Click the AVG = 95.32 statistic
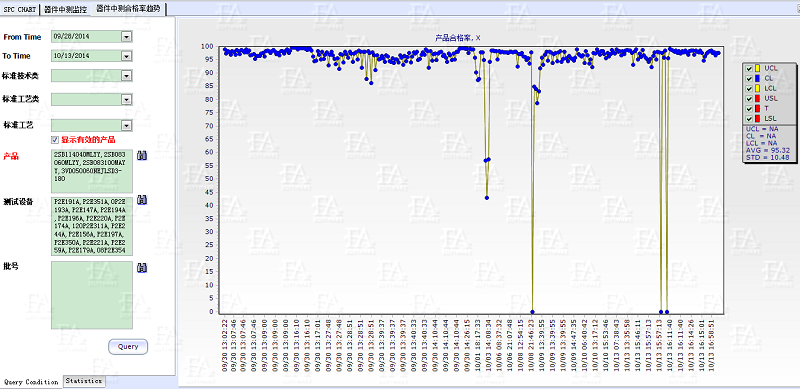Screen dimensions: 800x389 click(x=767, y=150)
